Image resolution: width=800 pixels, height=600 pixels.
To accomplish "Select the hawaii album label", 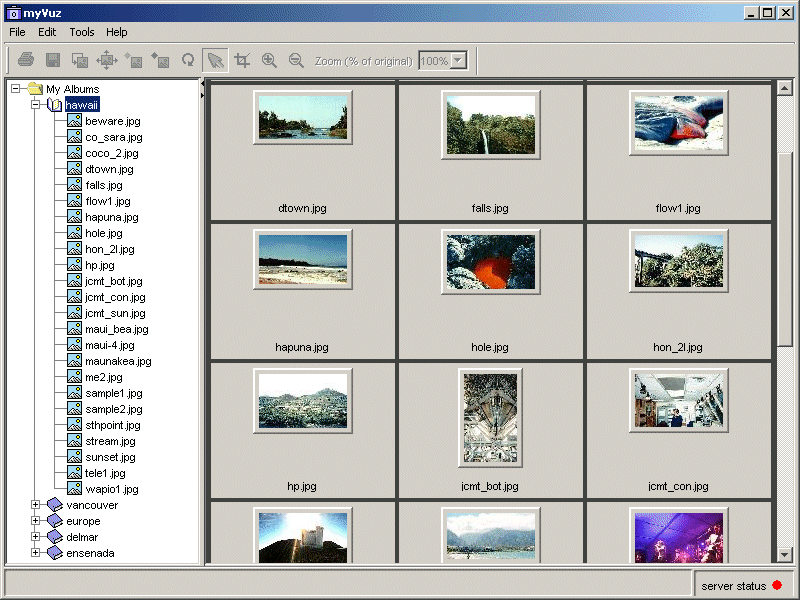I will (x=82, y=105).
